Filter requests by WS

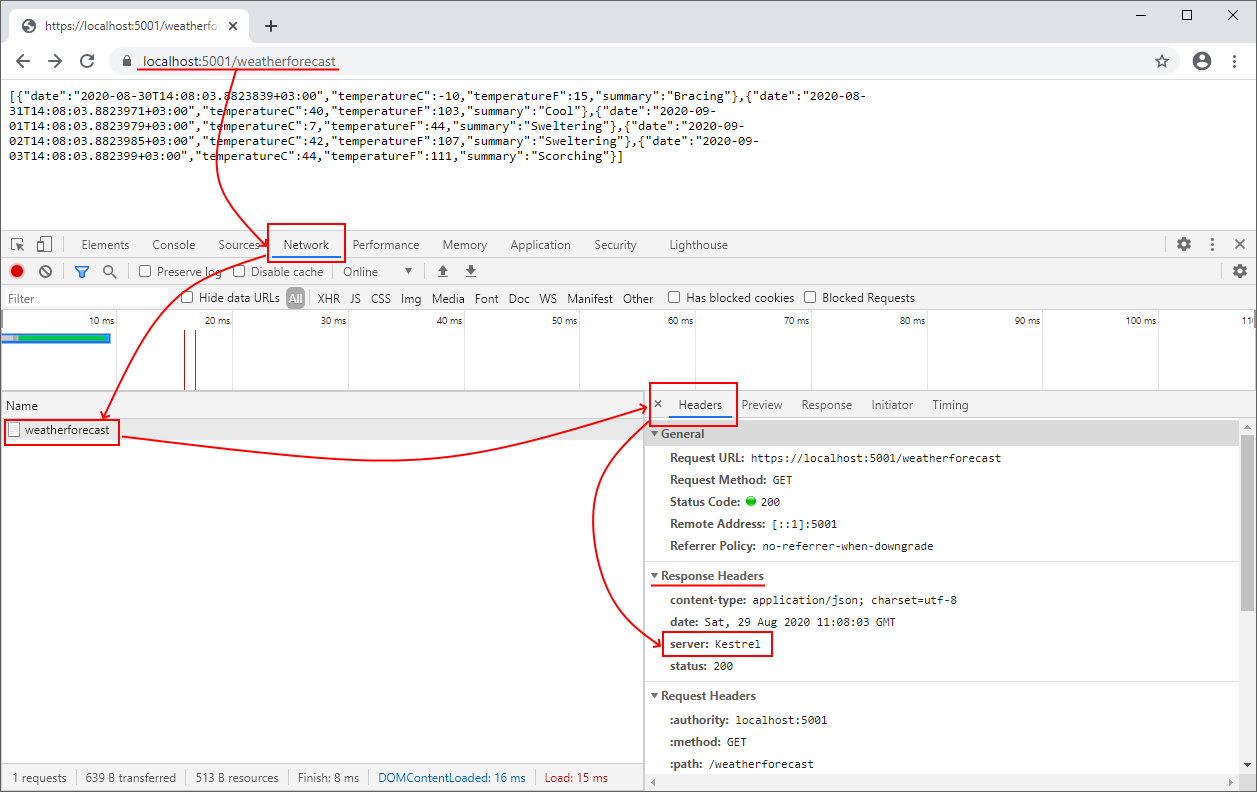tap(548, 298)
